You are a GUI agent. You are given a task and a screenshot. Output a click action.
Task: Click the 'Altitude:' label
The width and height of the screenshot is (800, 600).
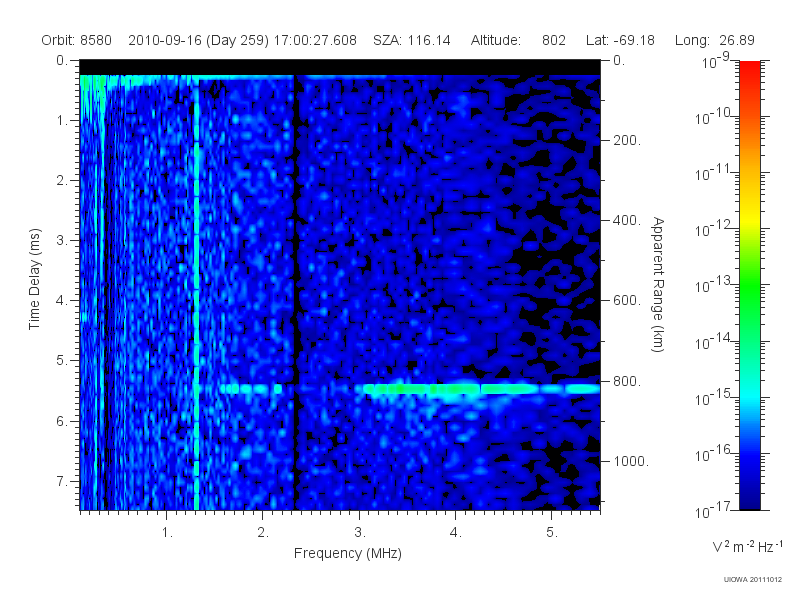[495, 40]
